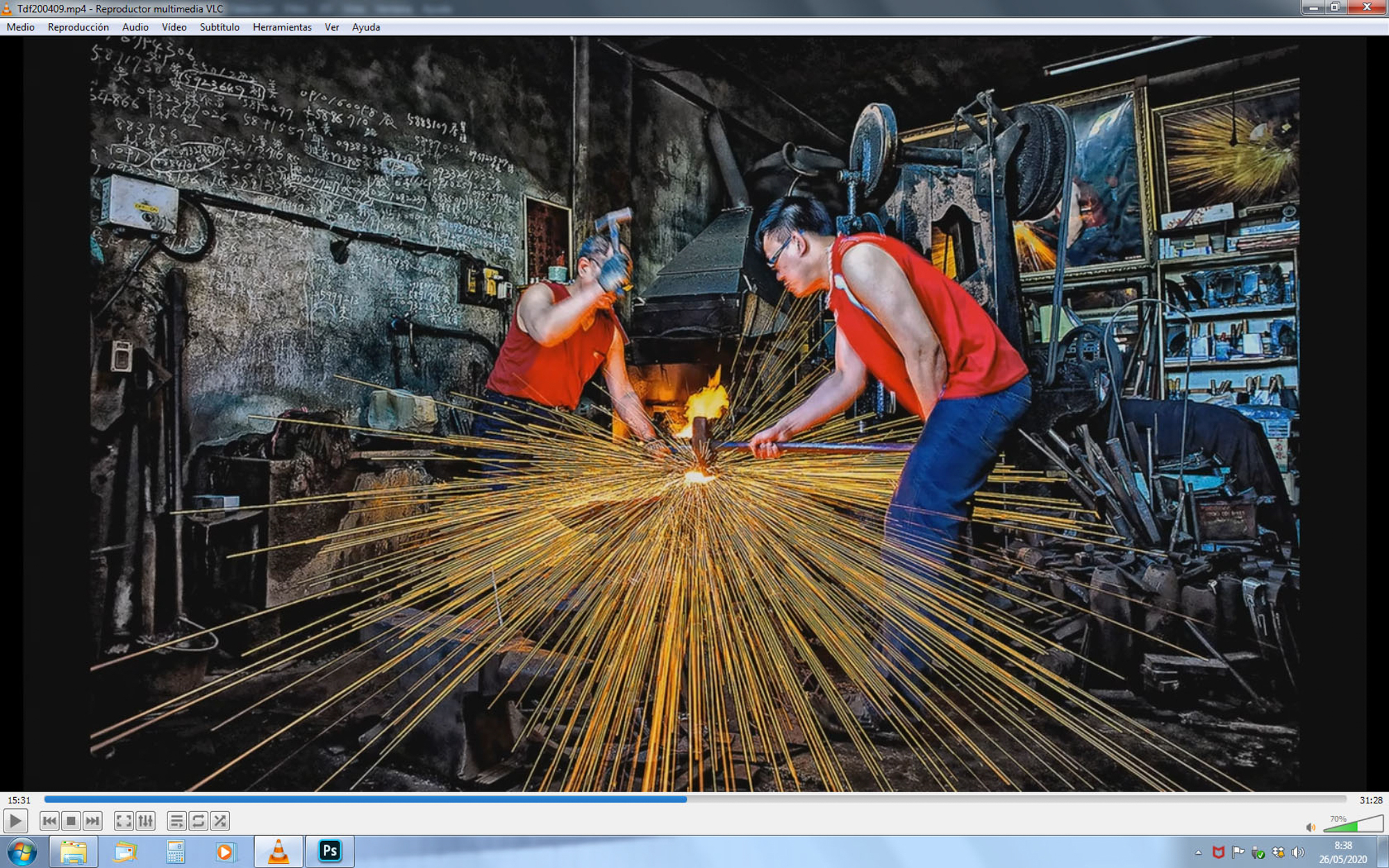The height and width of the screenshot is (868, 1389).
Task: Click the Show Desktop strip
Action: (x=1383, y=852)
